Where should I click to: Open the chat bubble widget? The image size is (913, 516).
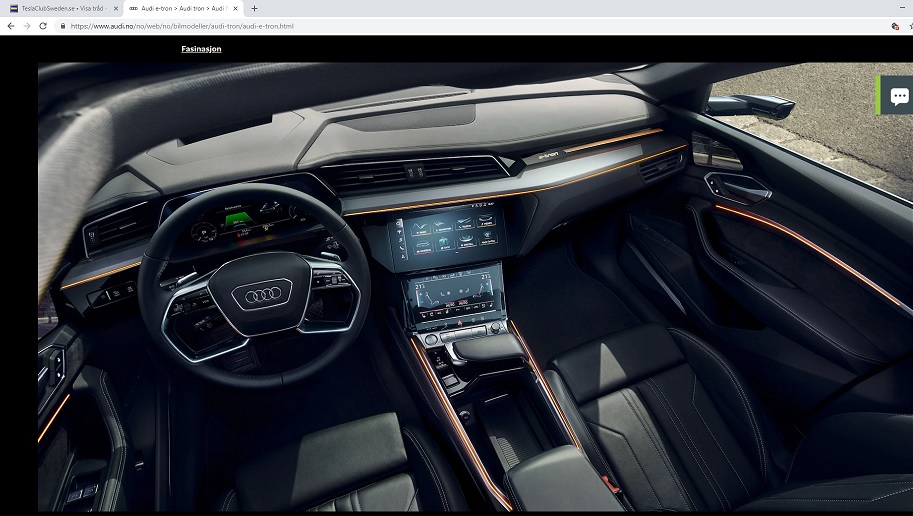897,96
